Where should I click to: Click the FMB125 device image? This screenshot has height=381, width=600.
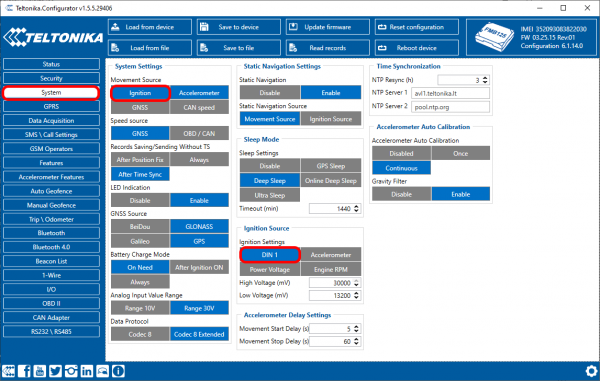494,37
